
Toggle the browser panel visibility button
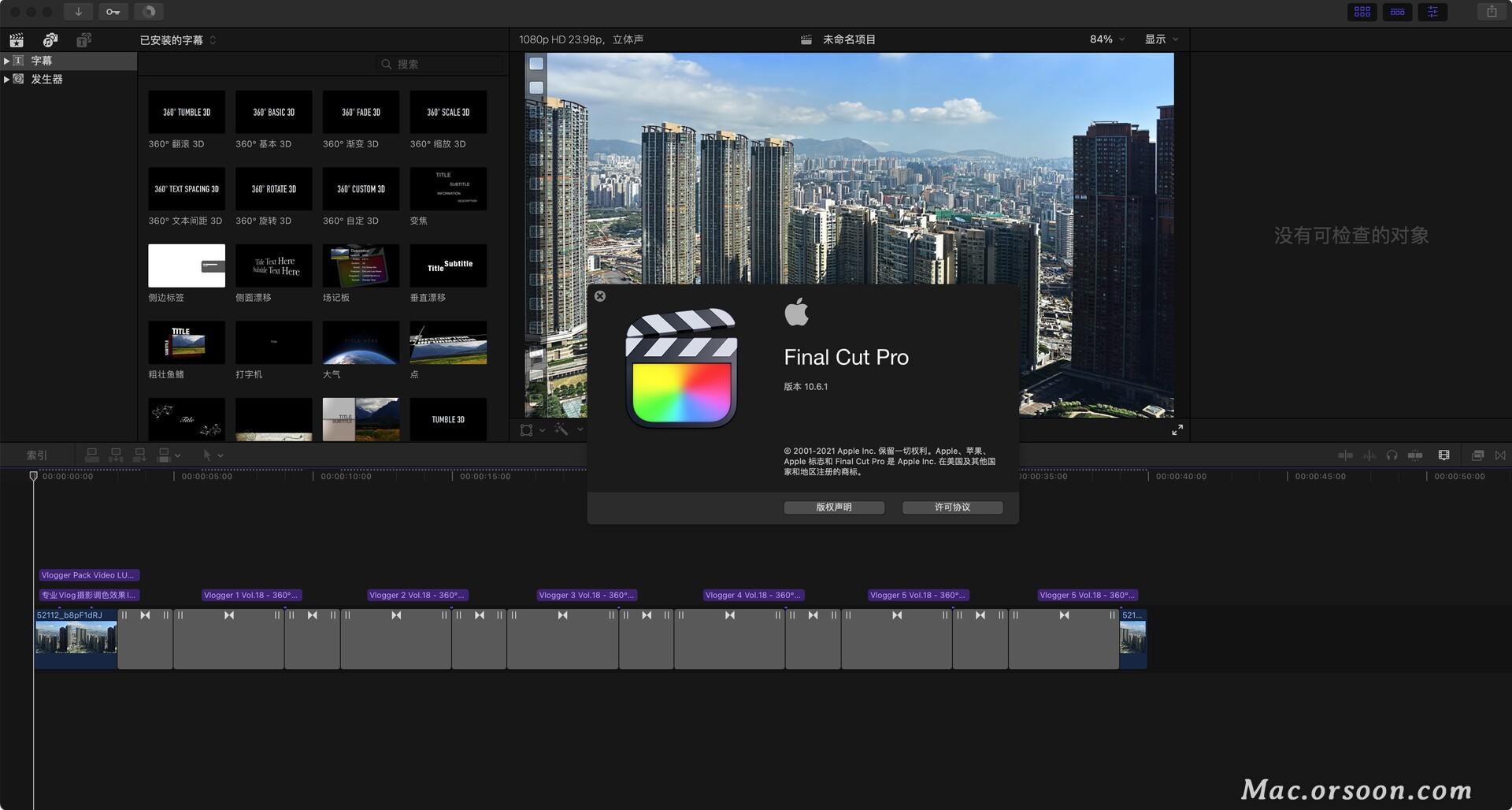click(x=1362, y=12)
